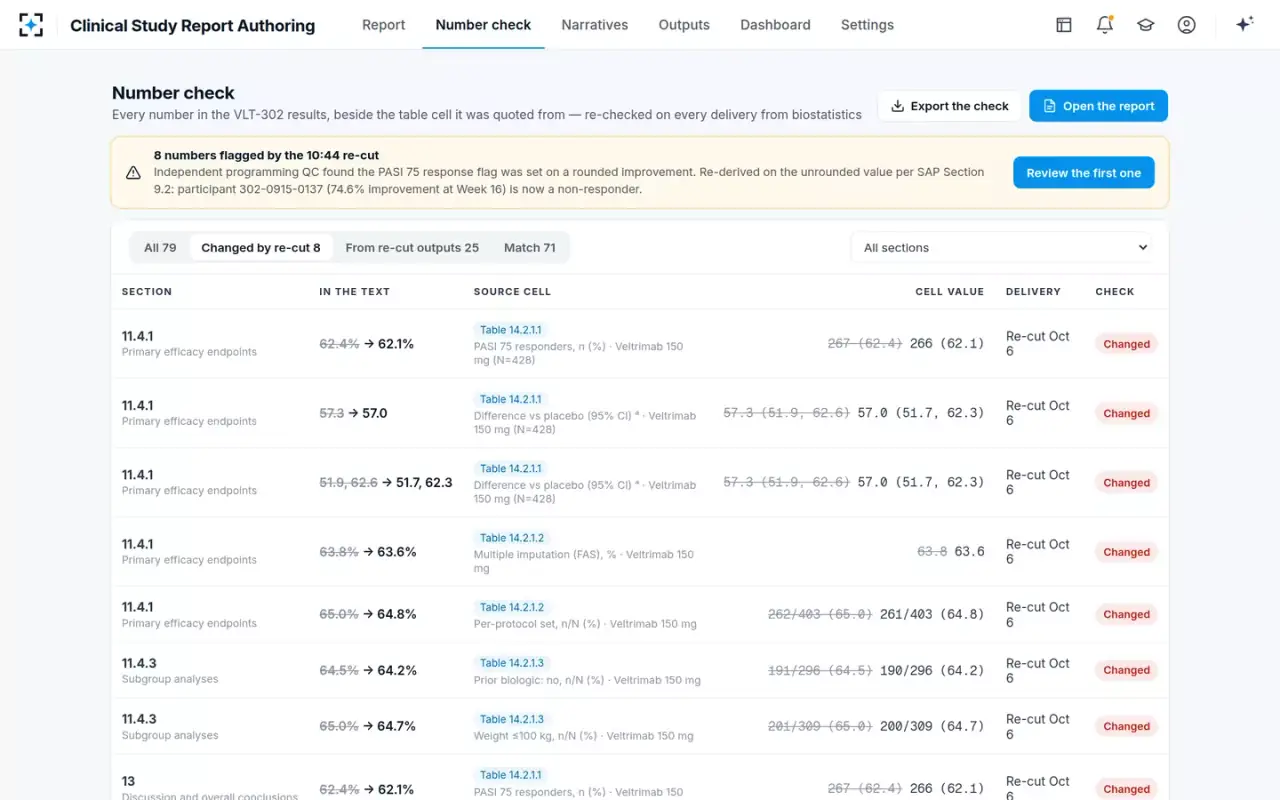Open Table 14.2.1.1 link in the 57.0 row
The height and width of the screenshot is (800, 1280).
tap(510, 399)
